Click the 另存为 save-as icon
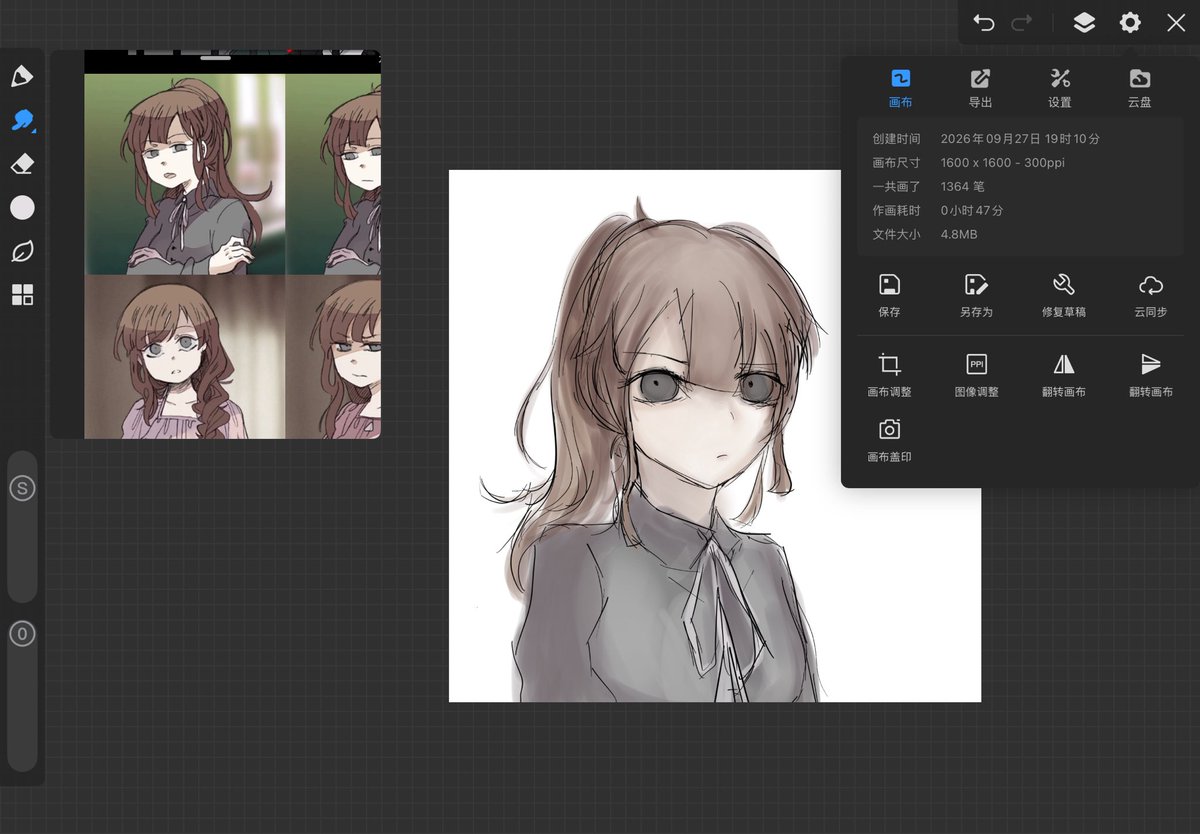 point(976,285)
